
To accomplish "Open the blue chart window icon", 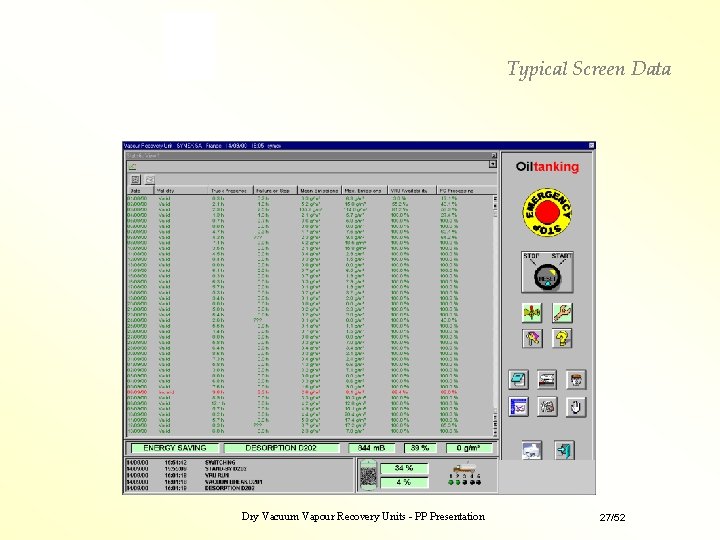I will (518, 407).
